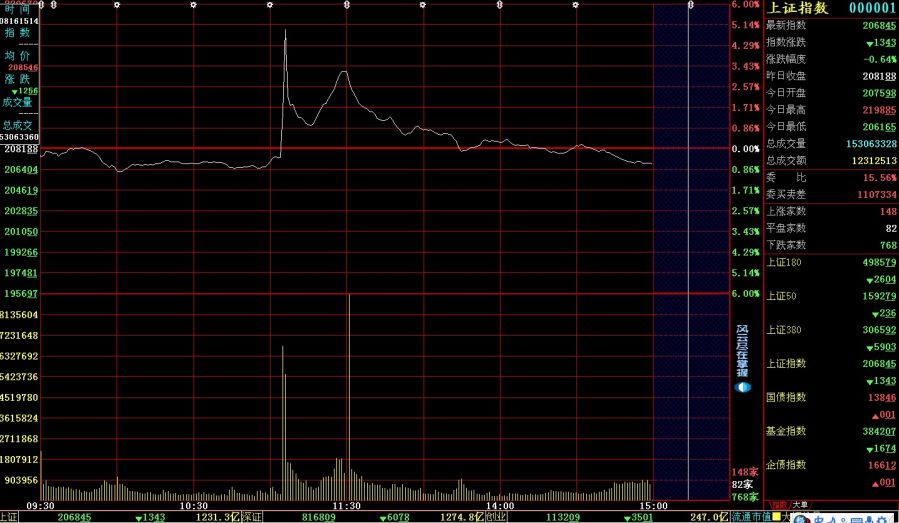Viewport: 899px width, 523px height.
Task: Open the 基金指数 row
Action: (x=831, y=431)
